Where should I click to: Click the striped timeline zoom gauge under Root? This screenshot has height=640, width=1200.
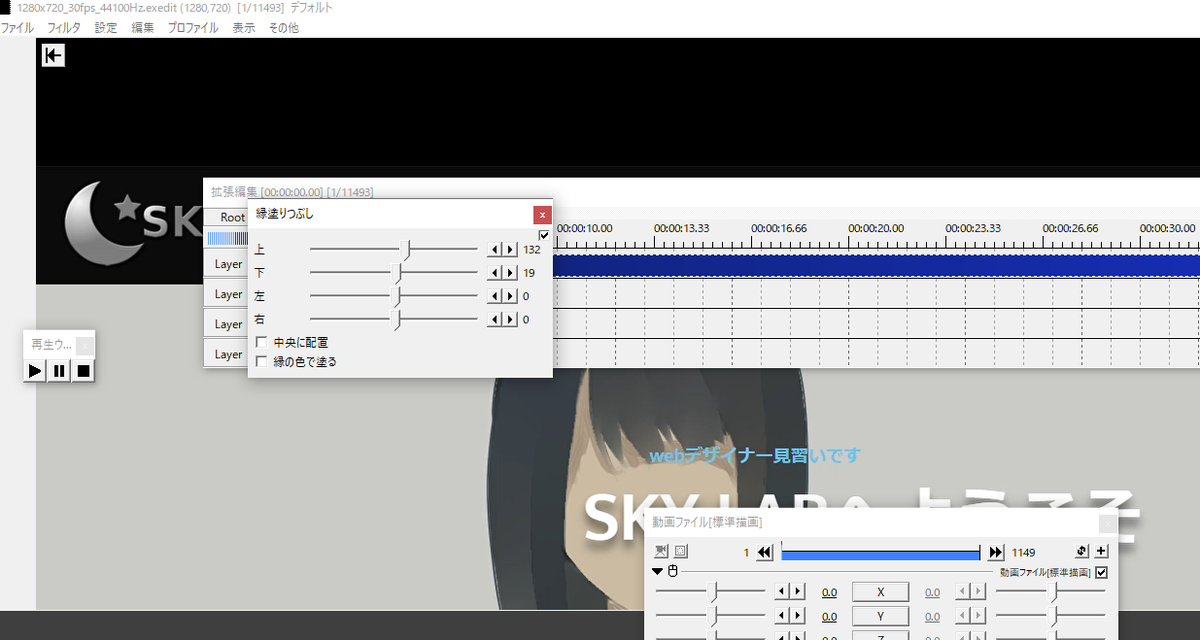click(x=227, y=238)
